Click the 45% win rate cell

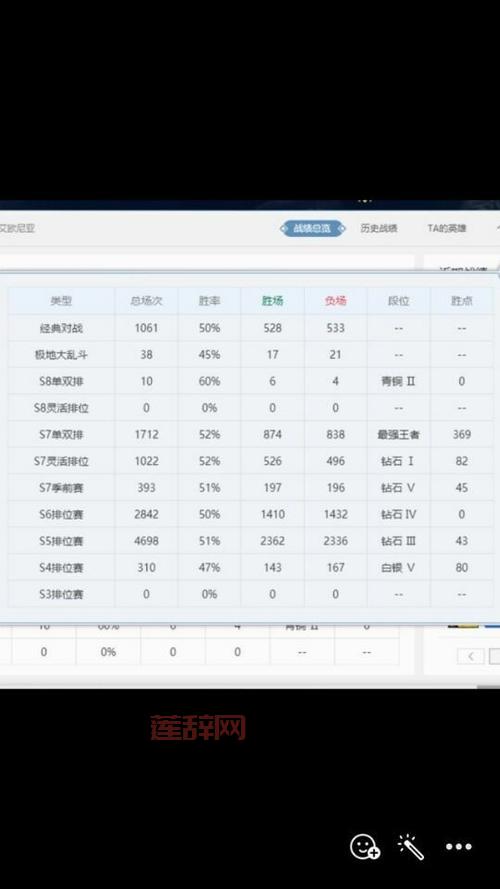click(209, 354)
